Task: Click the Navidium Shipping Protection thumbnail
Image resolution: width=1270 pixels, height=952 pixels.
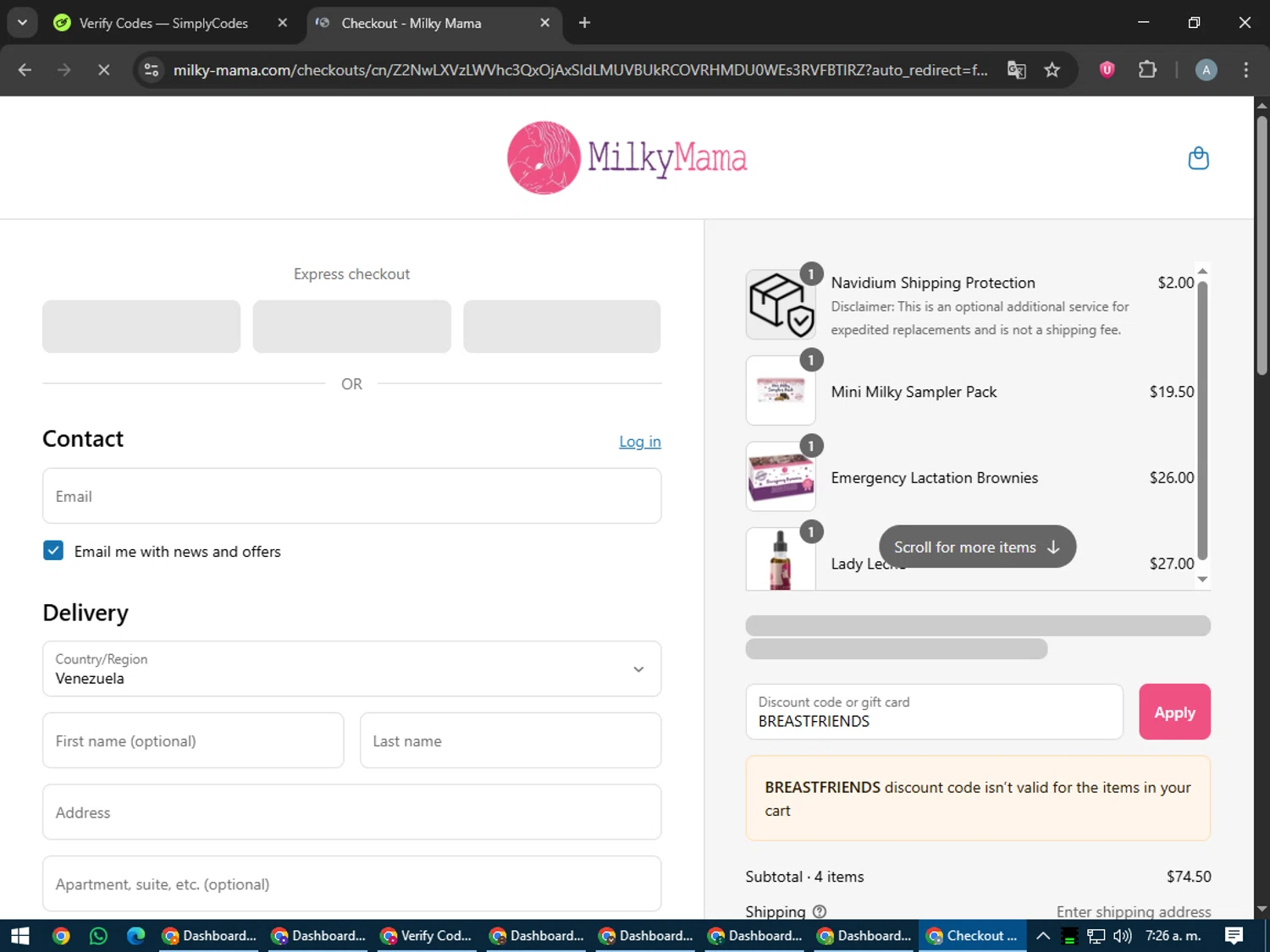Action: tap(780, 305)
